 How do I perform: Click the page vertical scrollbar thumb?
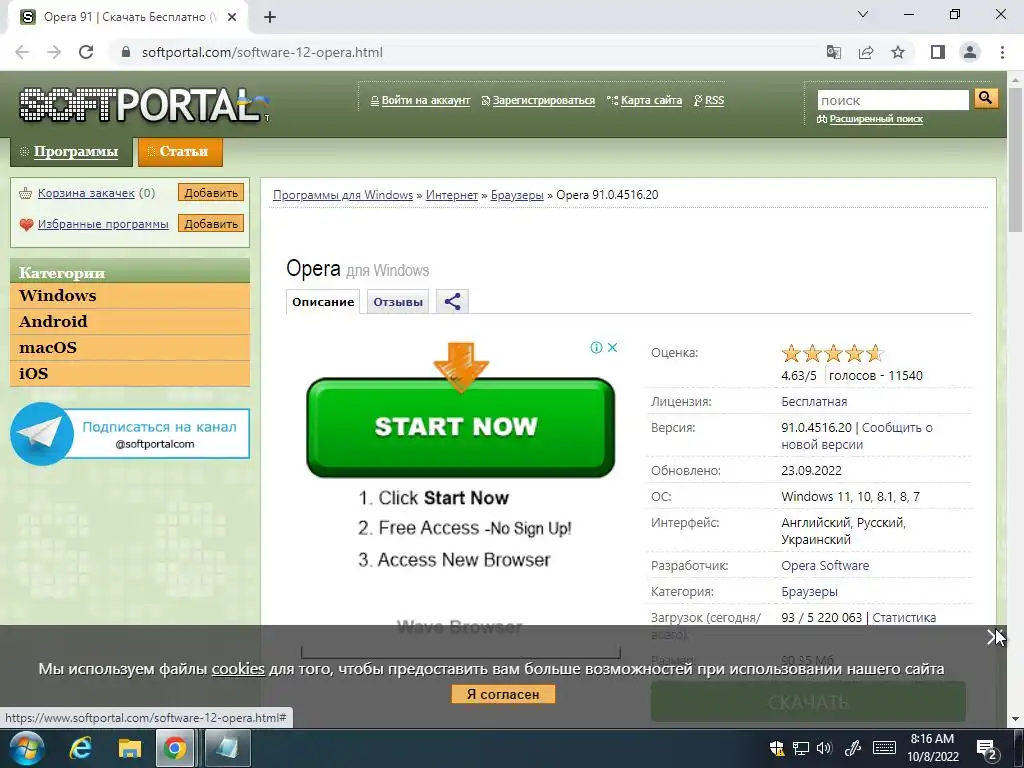point(1015,159)
